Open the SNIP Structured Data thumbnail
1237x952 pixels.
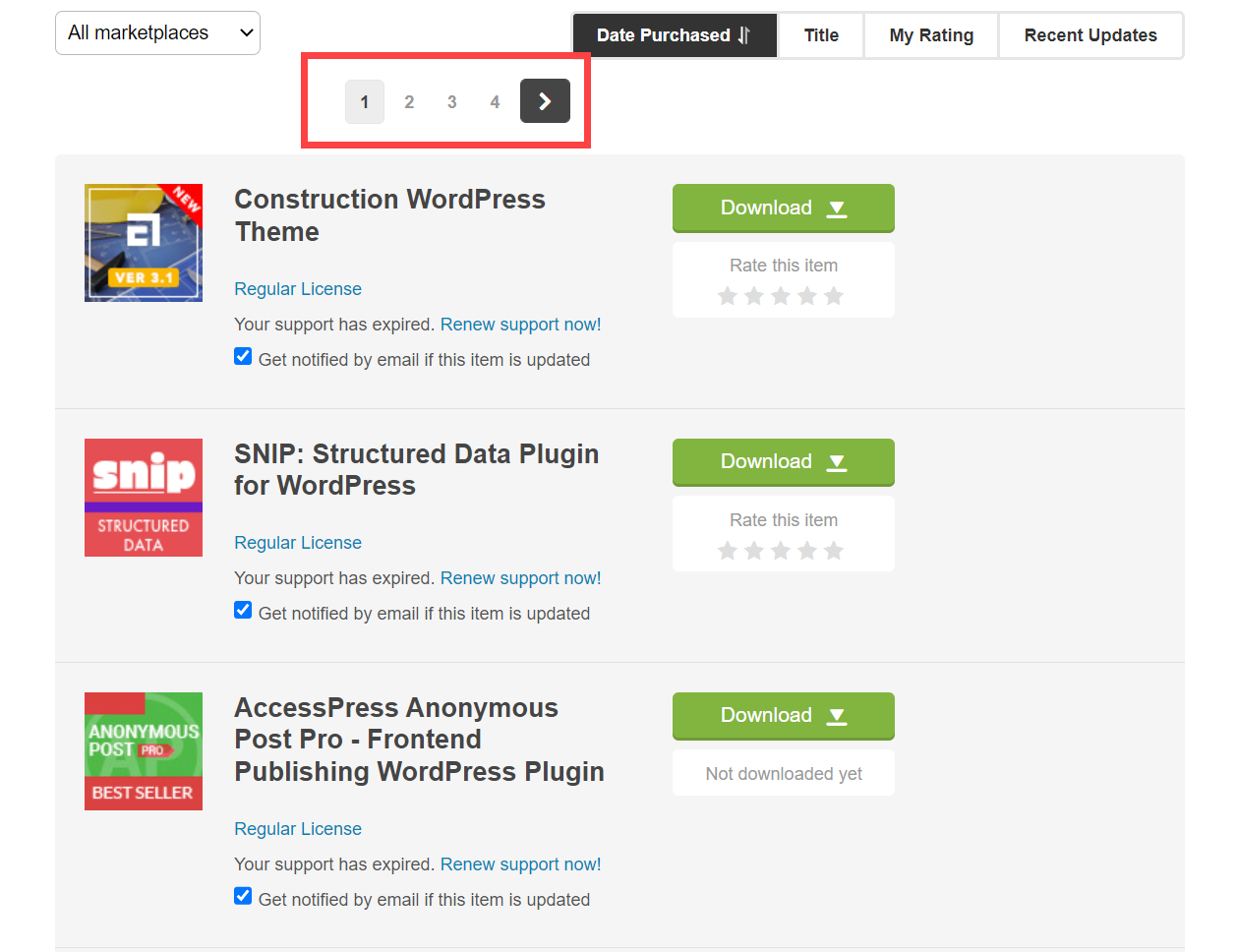point(144,498)
